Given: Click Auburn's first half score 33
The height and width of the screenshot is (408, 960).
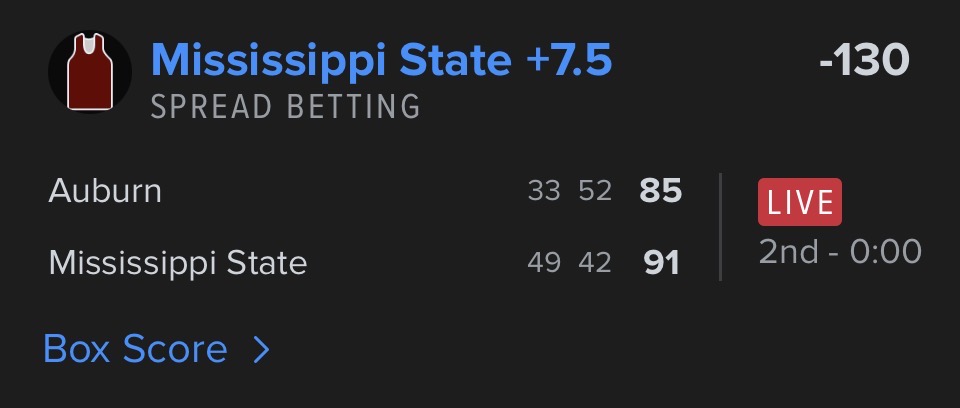Looking at the screenshot, I should pyautogui.click(x=544, y=191).
